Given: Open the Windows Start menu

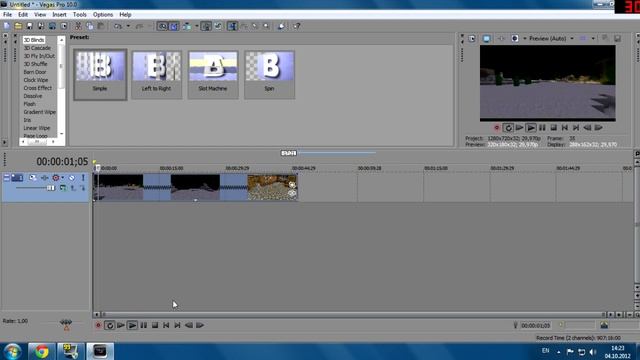Looking at the screenshot, I should tap(12, 351).
